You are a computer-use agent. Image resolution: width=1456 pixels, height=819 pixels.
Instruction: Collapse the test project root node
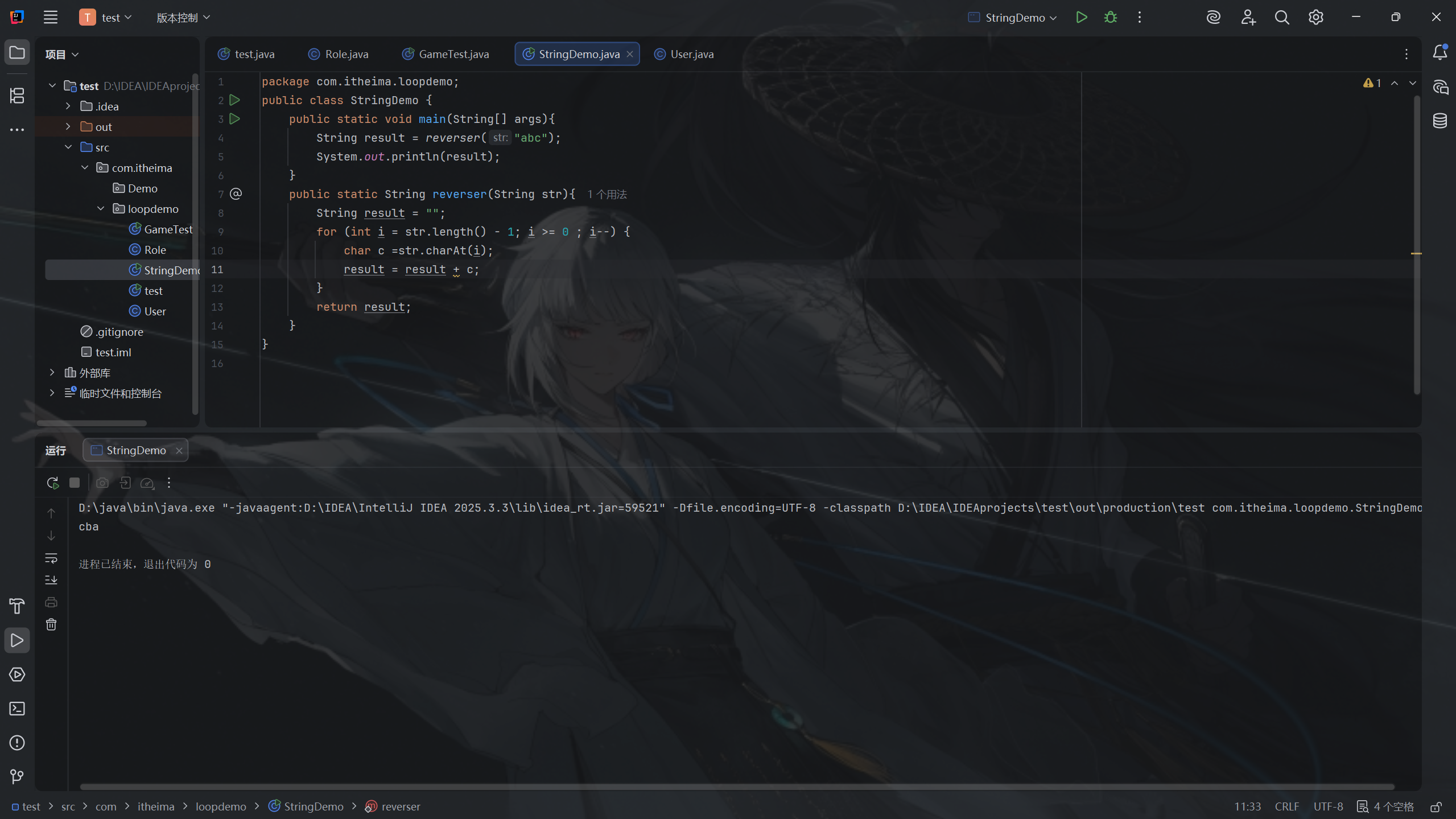(52, 86)
